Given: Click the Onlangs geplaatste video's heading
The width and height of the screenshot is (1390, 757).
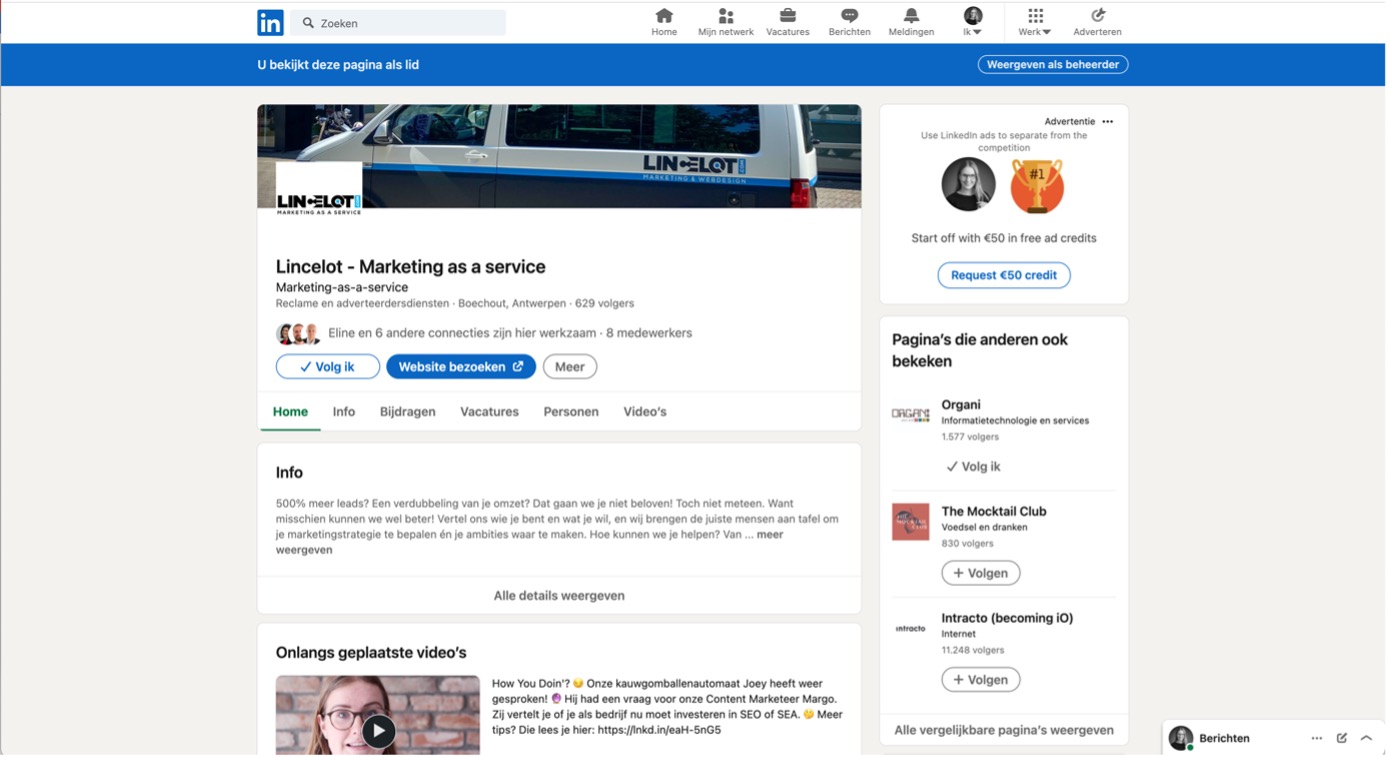Looking at the screenshot, I should click(x=371, y=653).
